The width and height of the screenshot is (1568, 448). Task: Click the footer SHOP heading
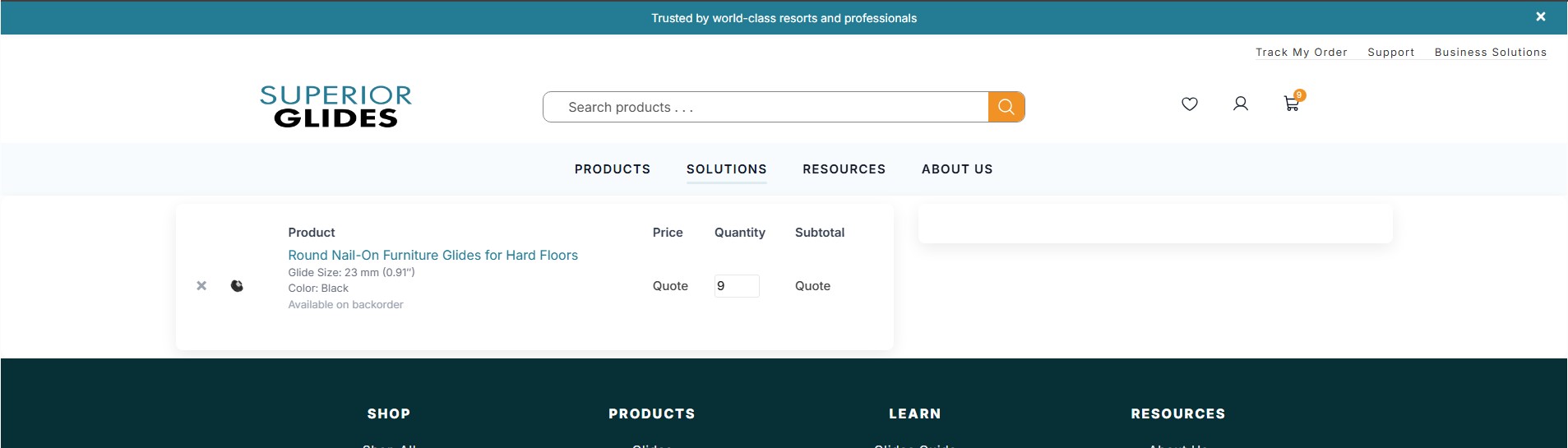coord(388,414)
